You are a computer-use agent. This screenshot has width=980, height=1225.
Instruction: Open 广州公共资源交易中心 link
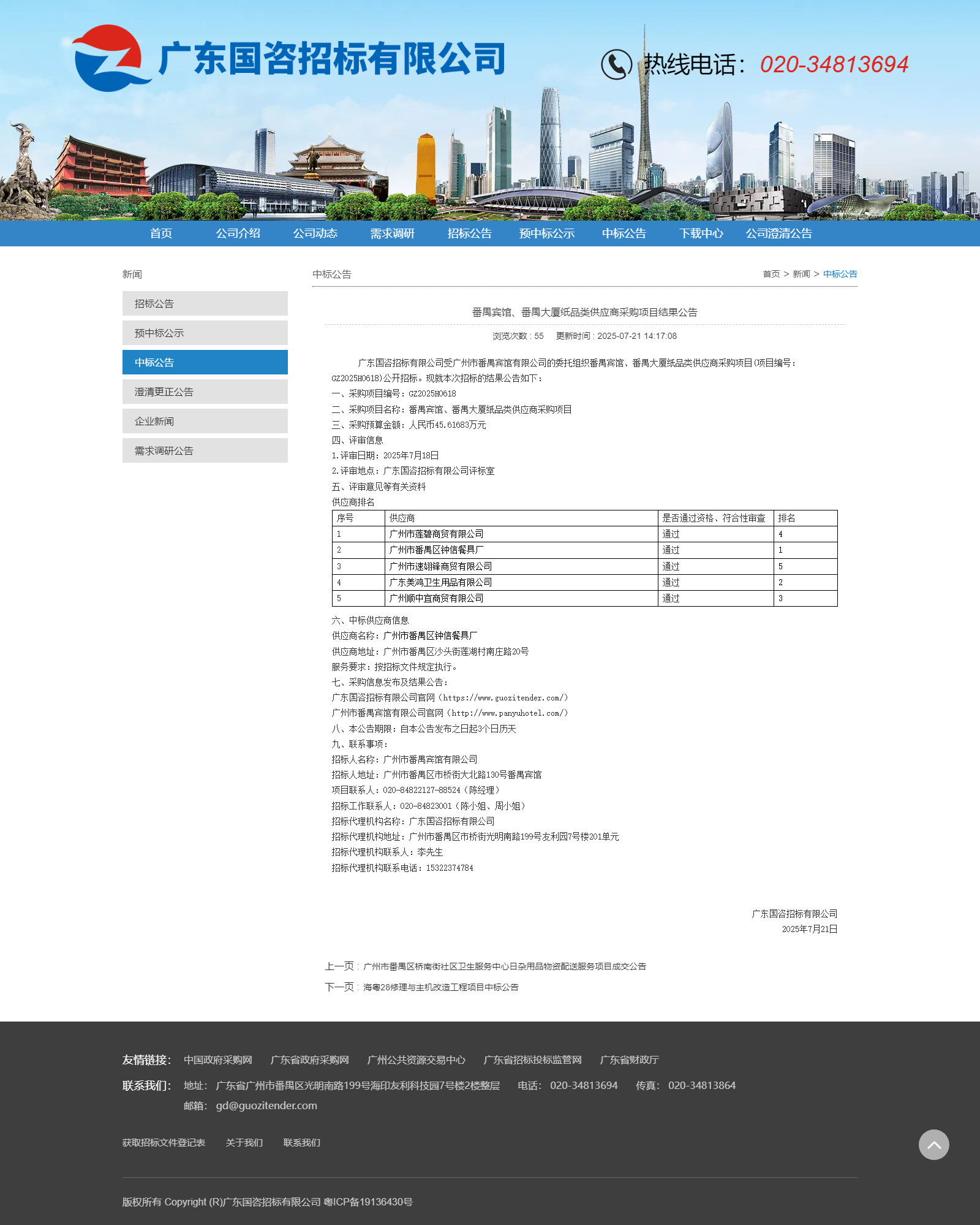click(x=417, y=1060)
